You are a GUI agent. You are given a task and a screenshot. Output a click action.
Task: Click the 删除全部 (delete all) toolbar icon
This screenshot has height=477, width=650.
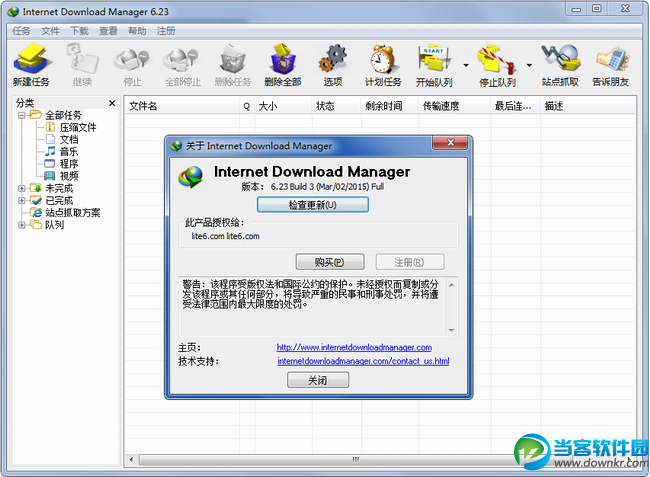[283, 65]
